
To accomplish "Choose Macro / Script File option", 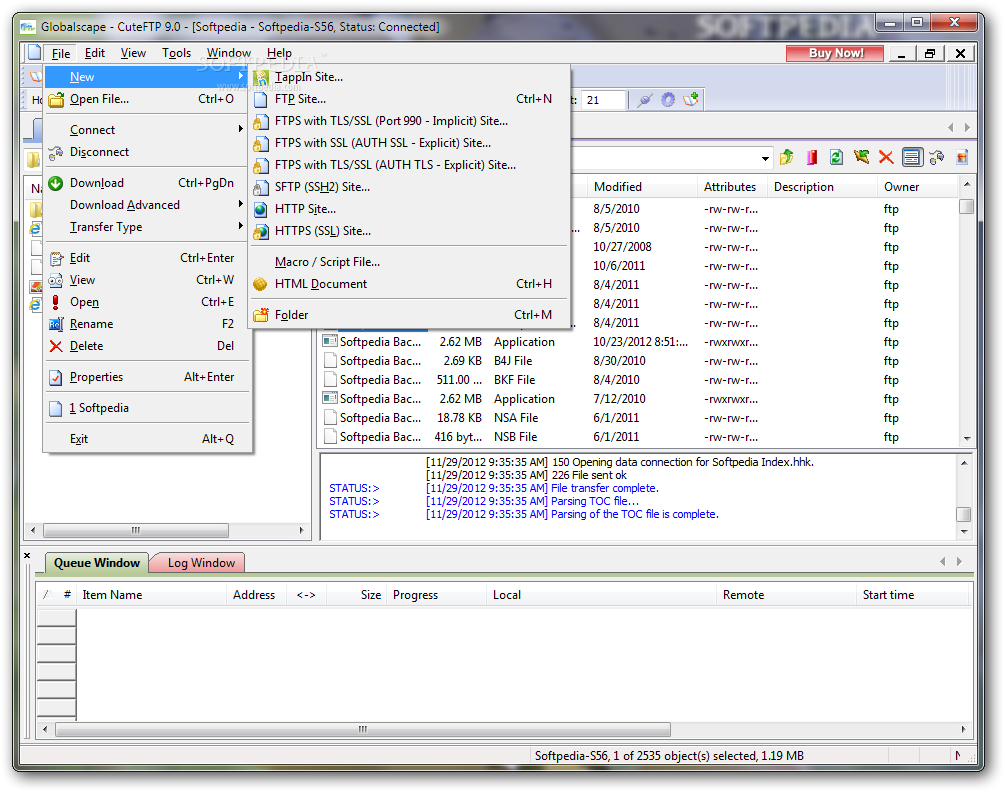I will click(409, 261).
